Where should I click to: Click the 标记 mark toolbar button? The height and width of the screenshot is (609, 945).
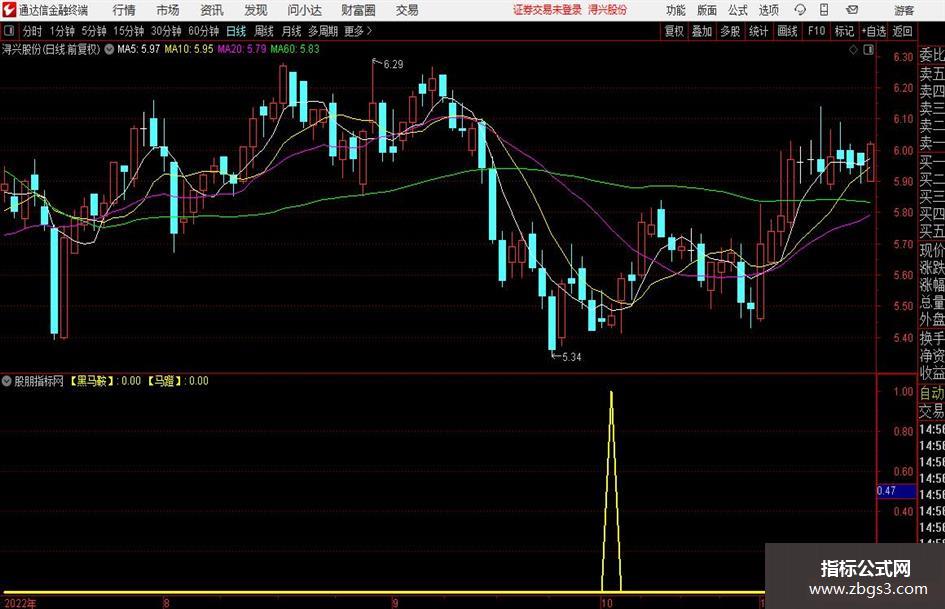pyautogui.click(x=844, y=31)
